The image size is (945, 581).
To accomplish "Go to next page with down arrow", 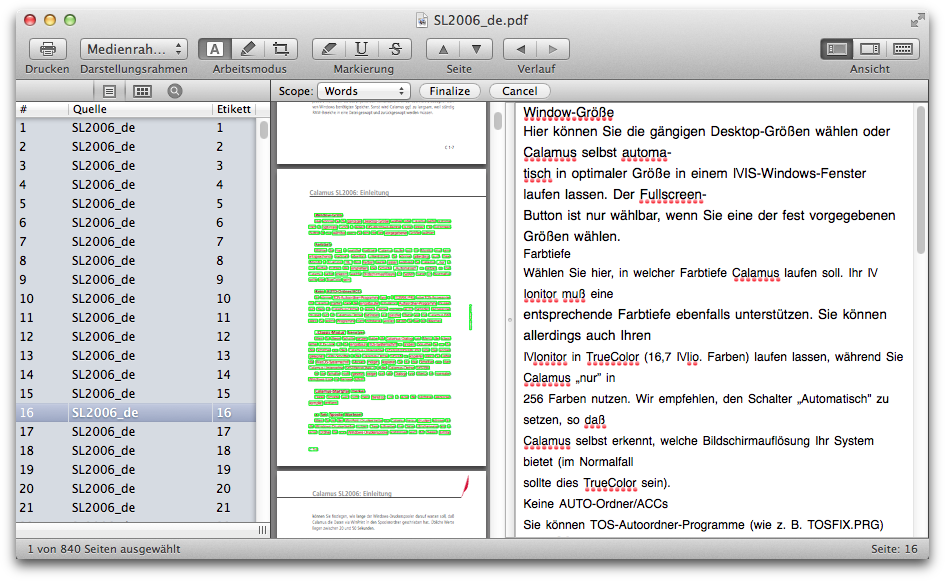I will (x=476, y=49).
